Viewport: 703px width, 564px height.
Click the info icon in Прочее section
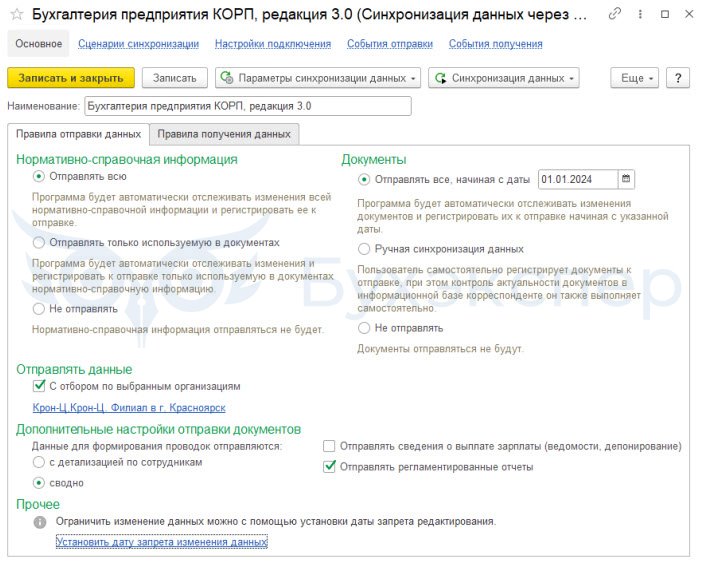pos(40,522)
